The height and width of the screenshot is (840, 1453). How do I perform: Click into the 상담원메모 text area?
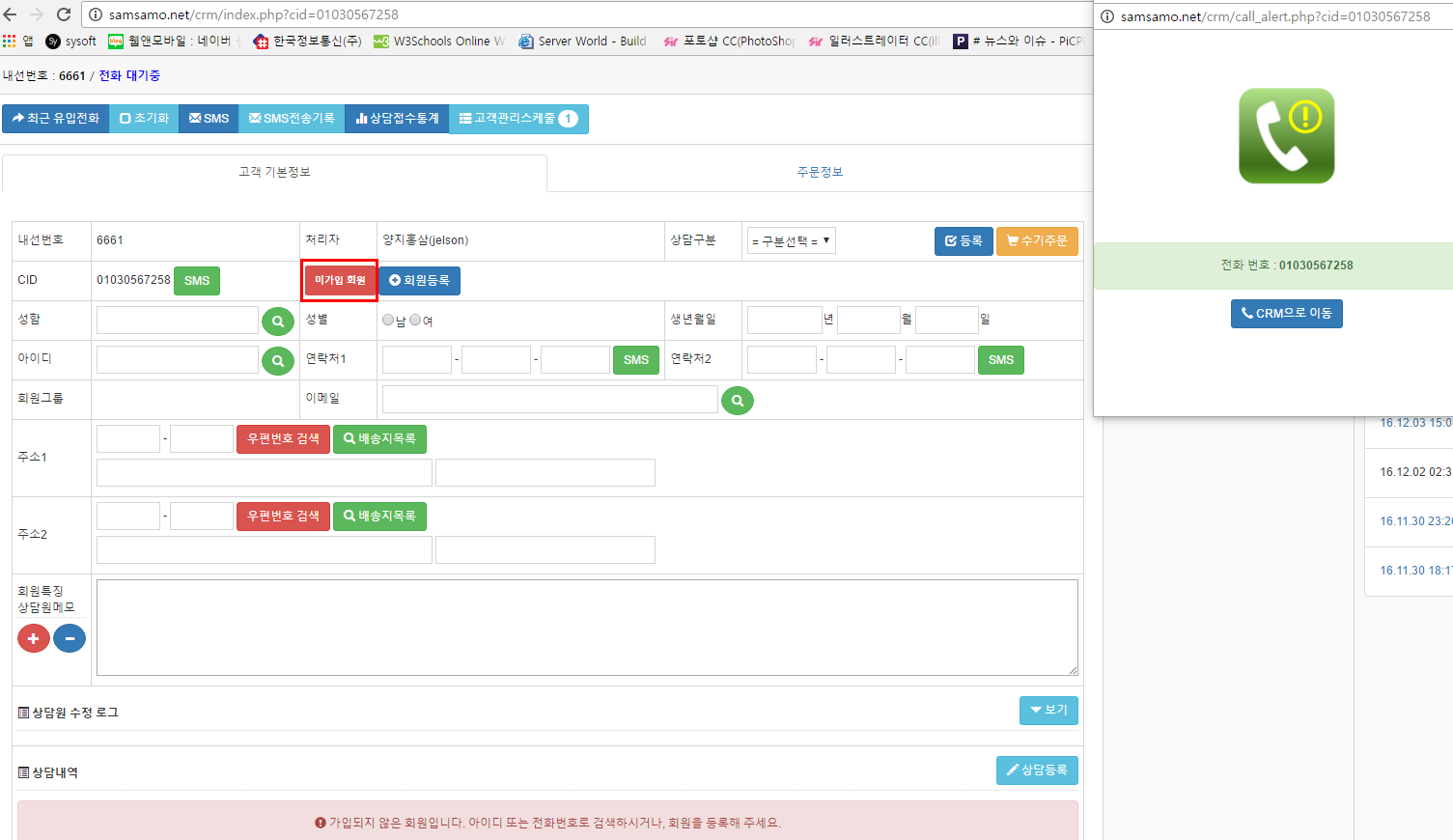(x=586, y=627)
